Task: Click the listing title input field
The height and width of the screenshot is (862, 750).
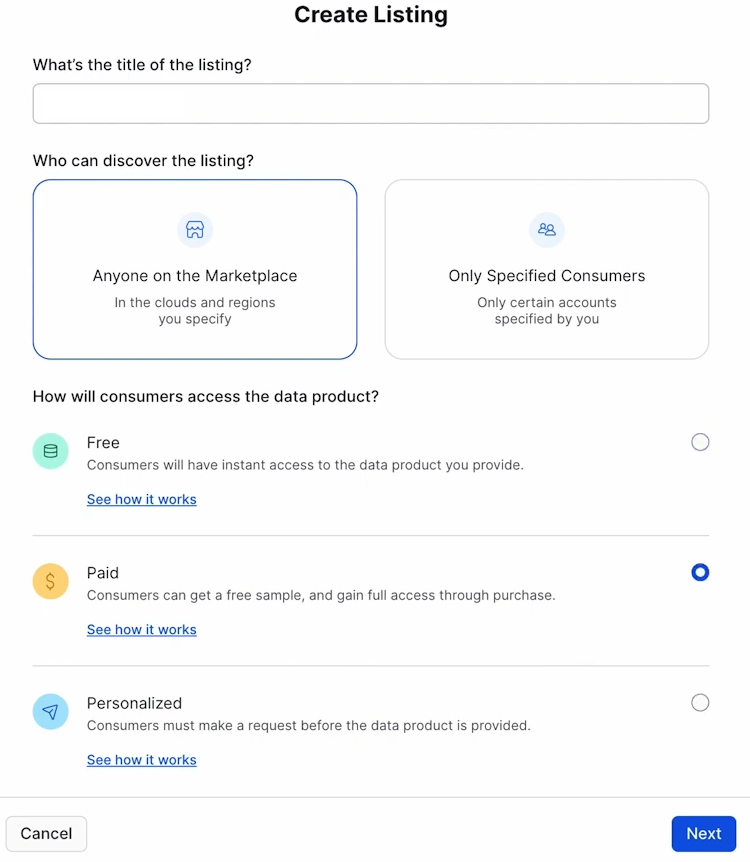Action: (370, 103)
